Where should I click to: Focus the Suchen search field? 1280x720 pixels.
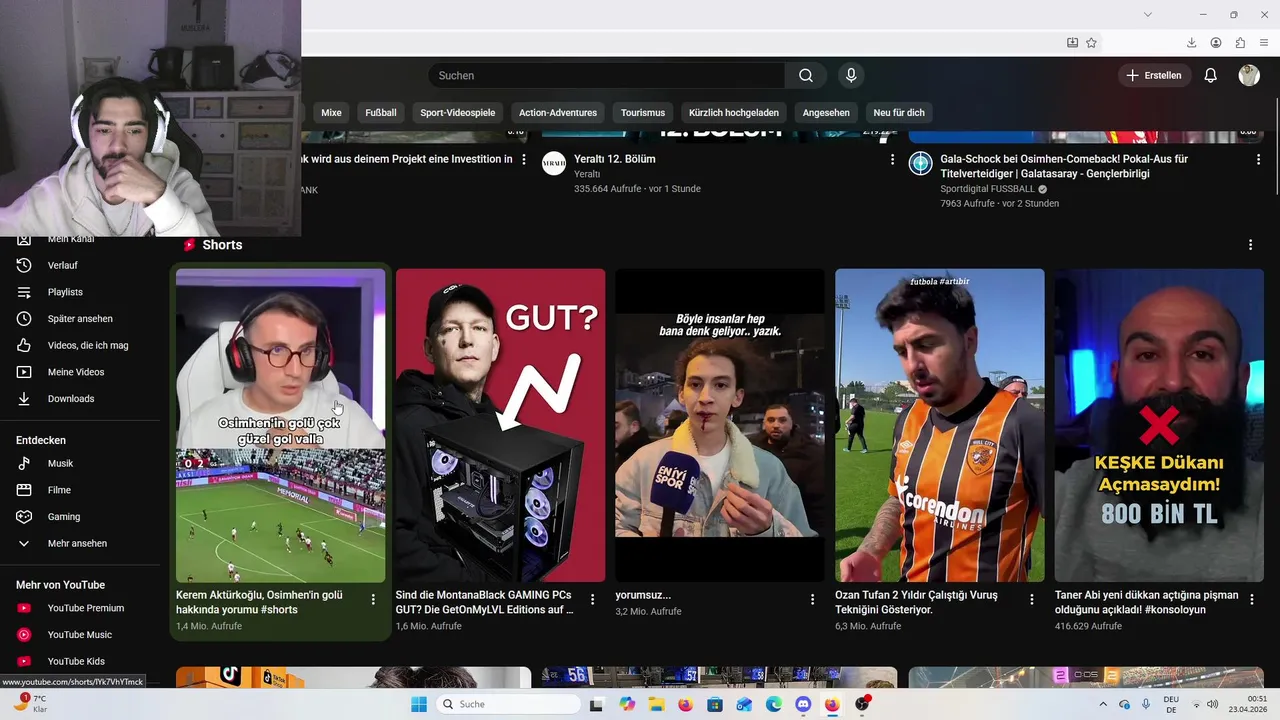(608, 76)
